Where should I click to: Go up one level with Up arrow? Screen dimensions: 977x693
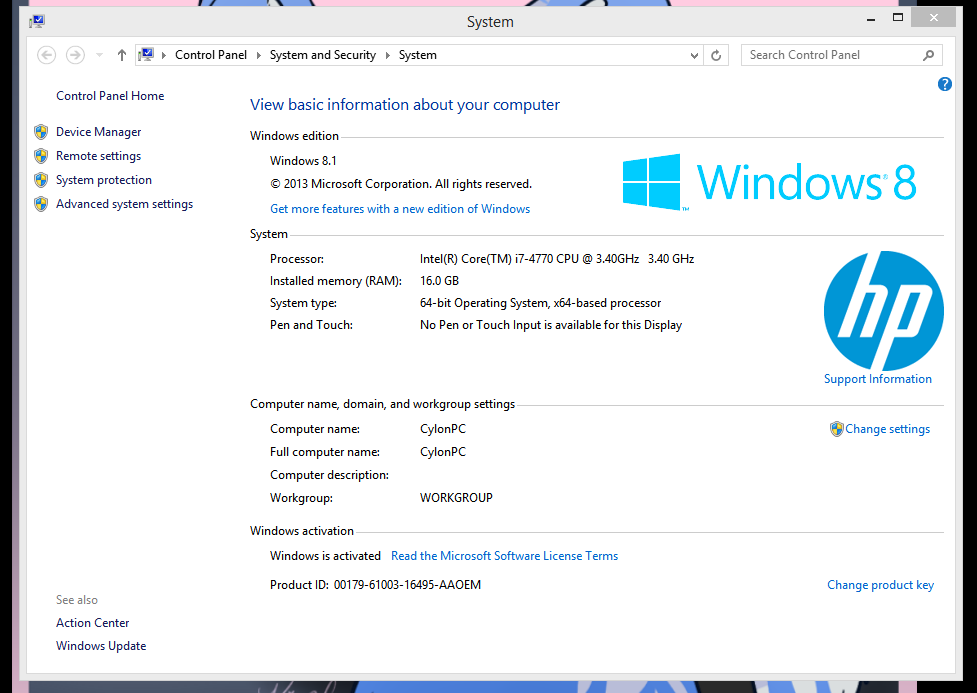click(122, 55)
